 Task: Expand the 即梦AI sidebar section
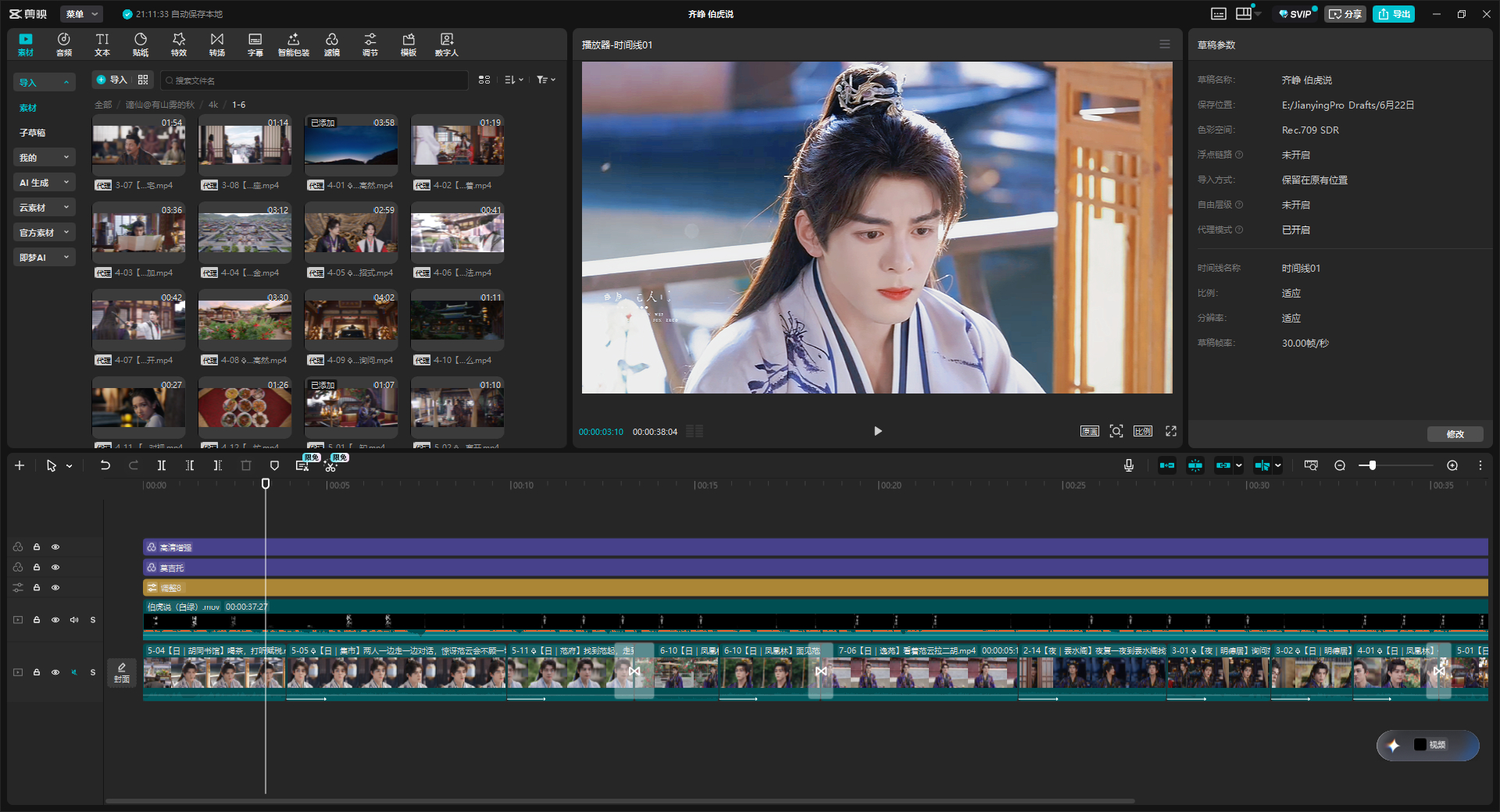[x=45, y=258]
